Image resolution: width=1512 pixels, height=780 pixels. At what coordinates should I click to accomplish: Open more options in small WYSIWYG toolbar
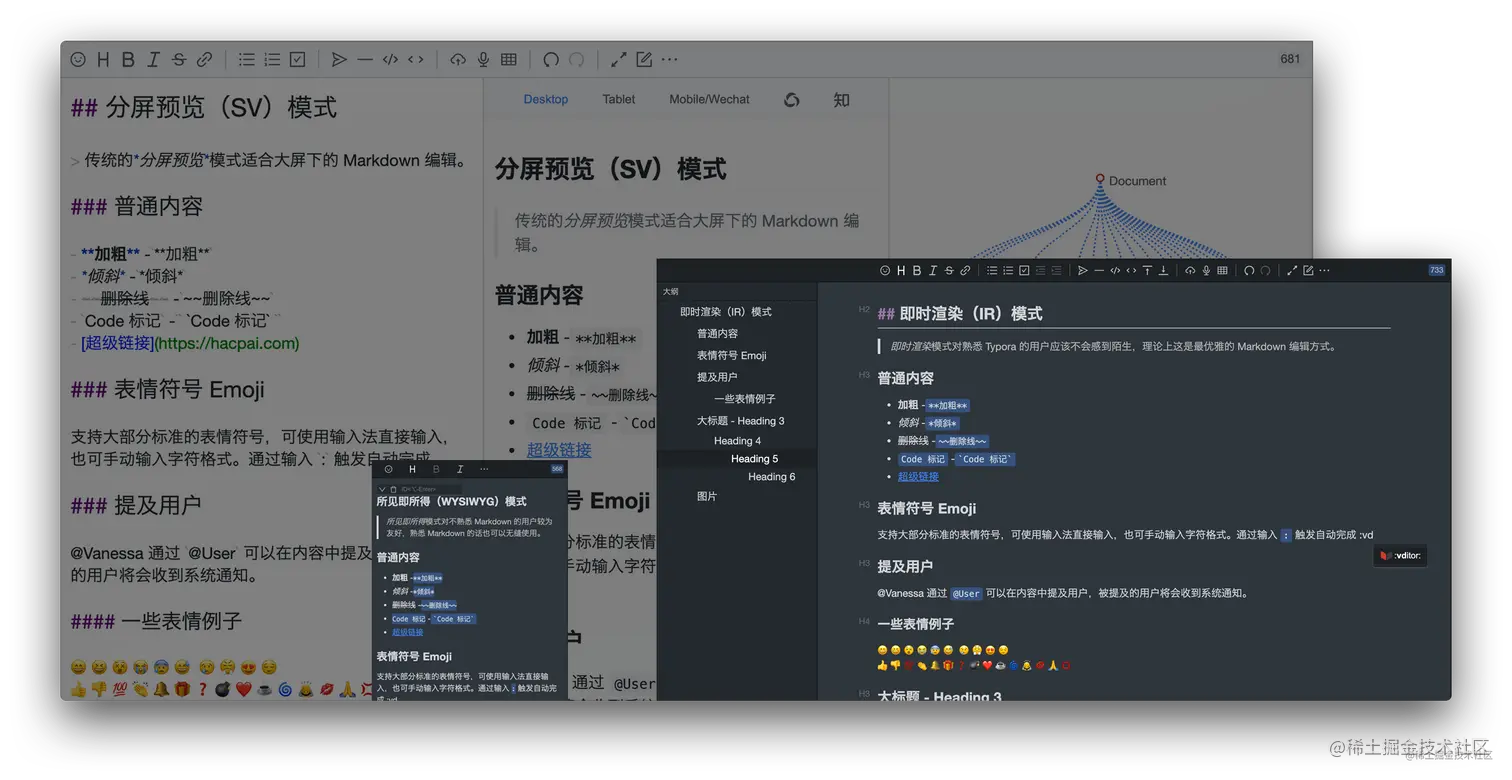(x=484, y=469)
